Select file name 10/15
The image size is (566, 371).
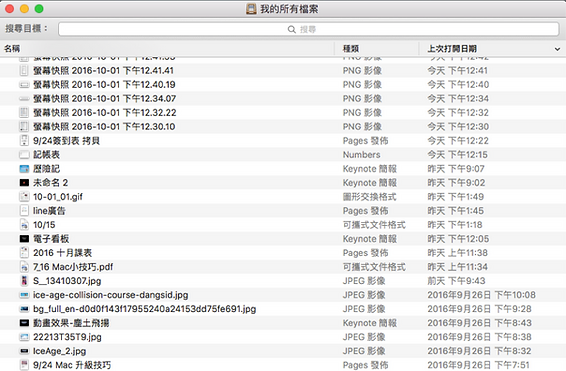(44, 225)
